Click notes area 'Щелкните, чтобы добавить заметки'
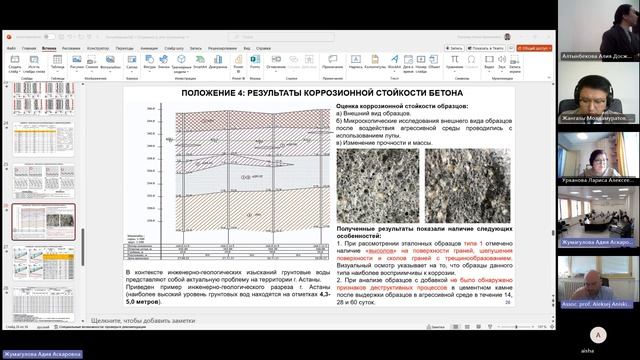The width and height of the screenshot is (640, 360). [143, 320]
